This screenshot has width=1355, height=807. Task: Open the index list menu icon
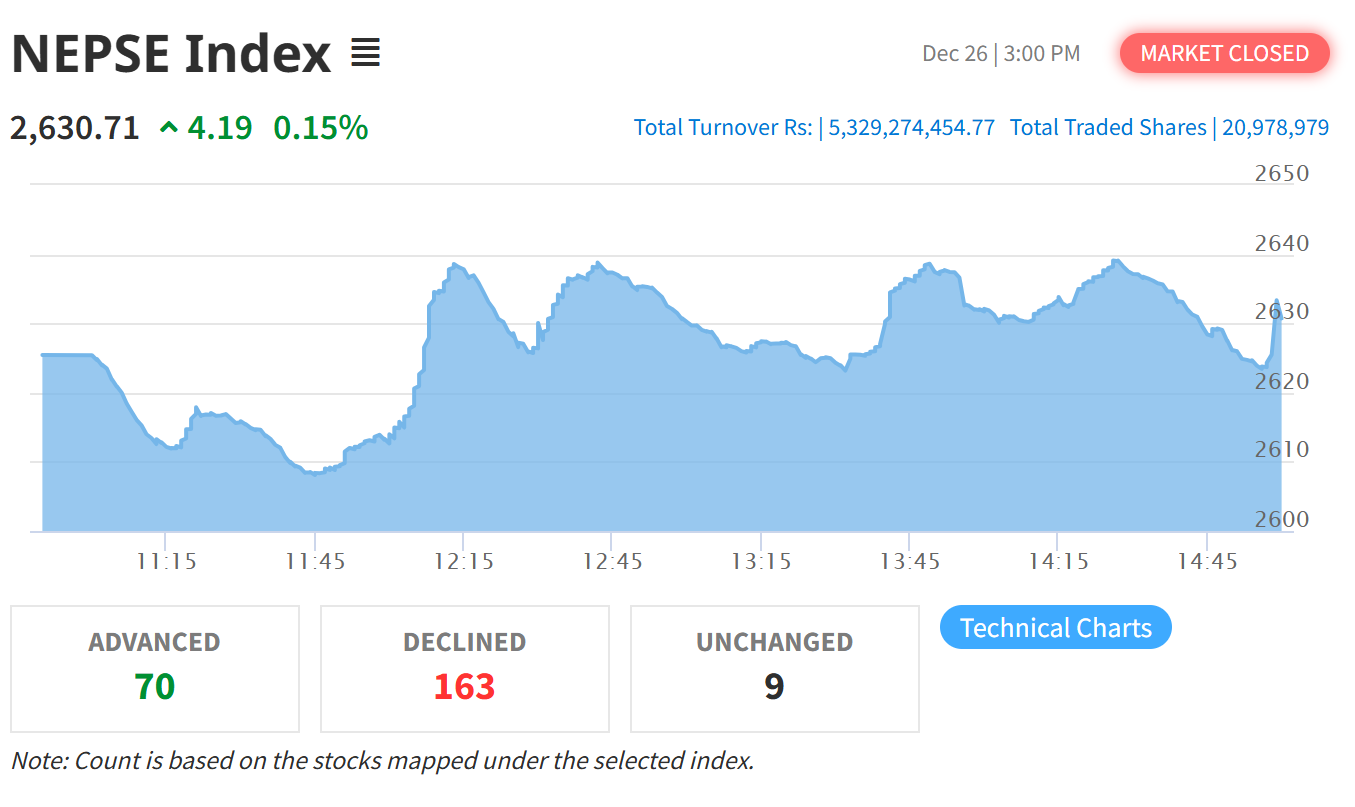pyautogui.click(x=366, y=53)
